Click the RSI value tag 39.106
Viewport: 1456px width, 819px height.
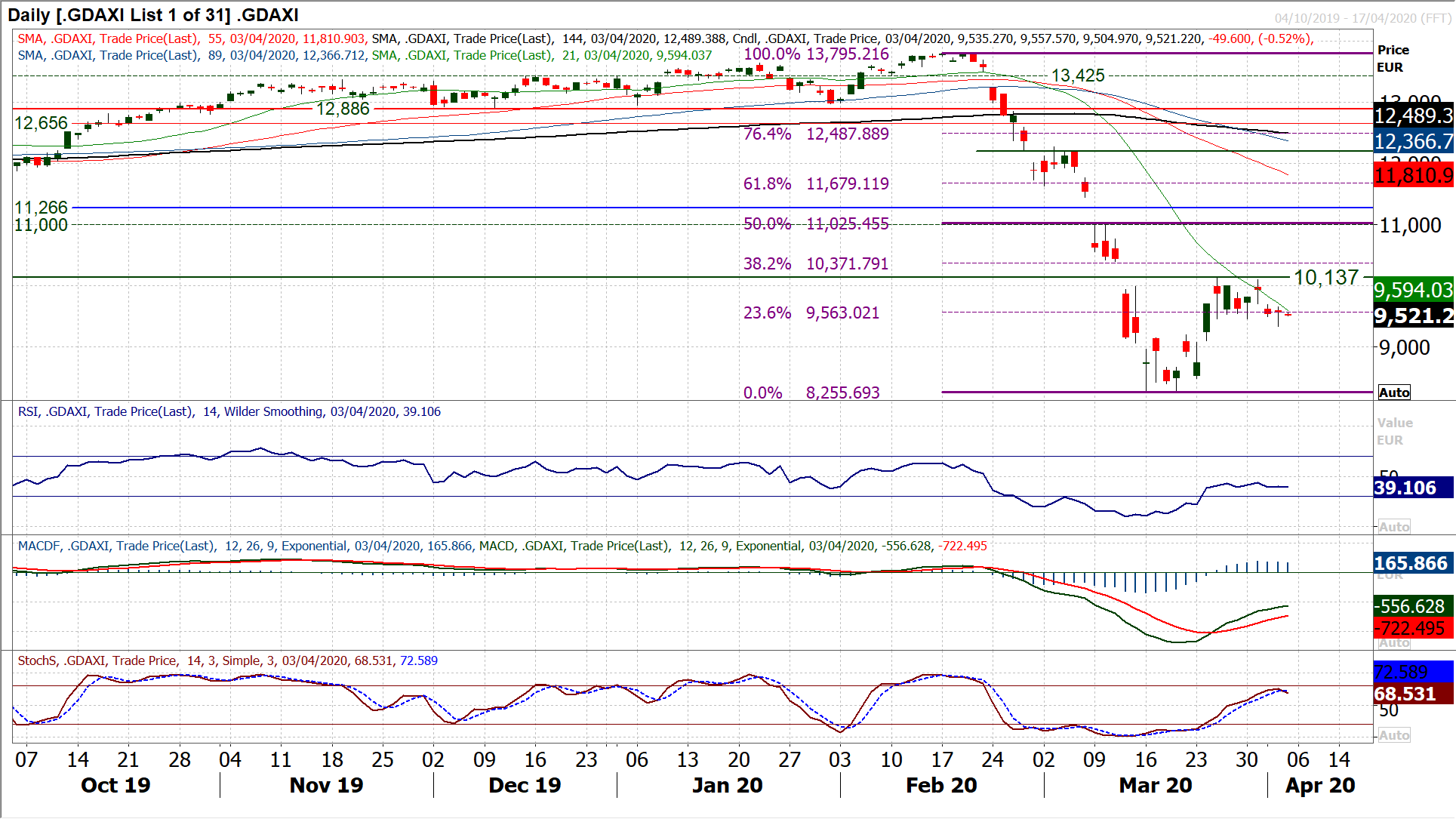tap(1413, 488)
